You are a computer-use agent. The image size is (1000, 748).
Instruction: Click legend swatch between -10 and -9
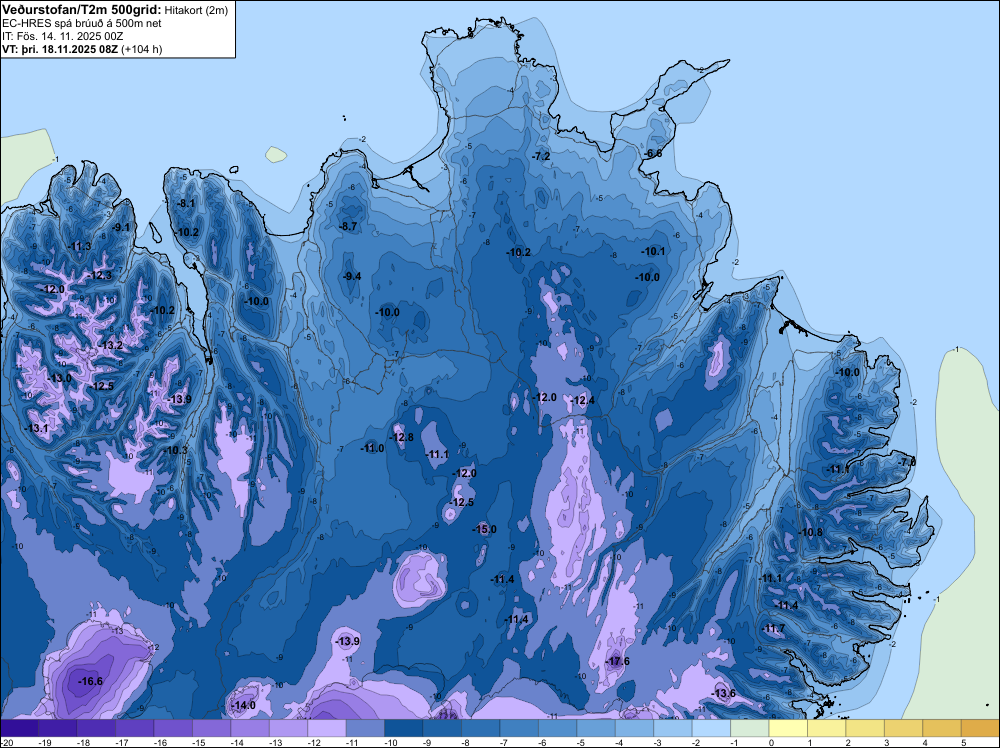(404, 728)
